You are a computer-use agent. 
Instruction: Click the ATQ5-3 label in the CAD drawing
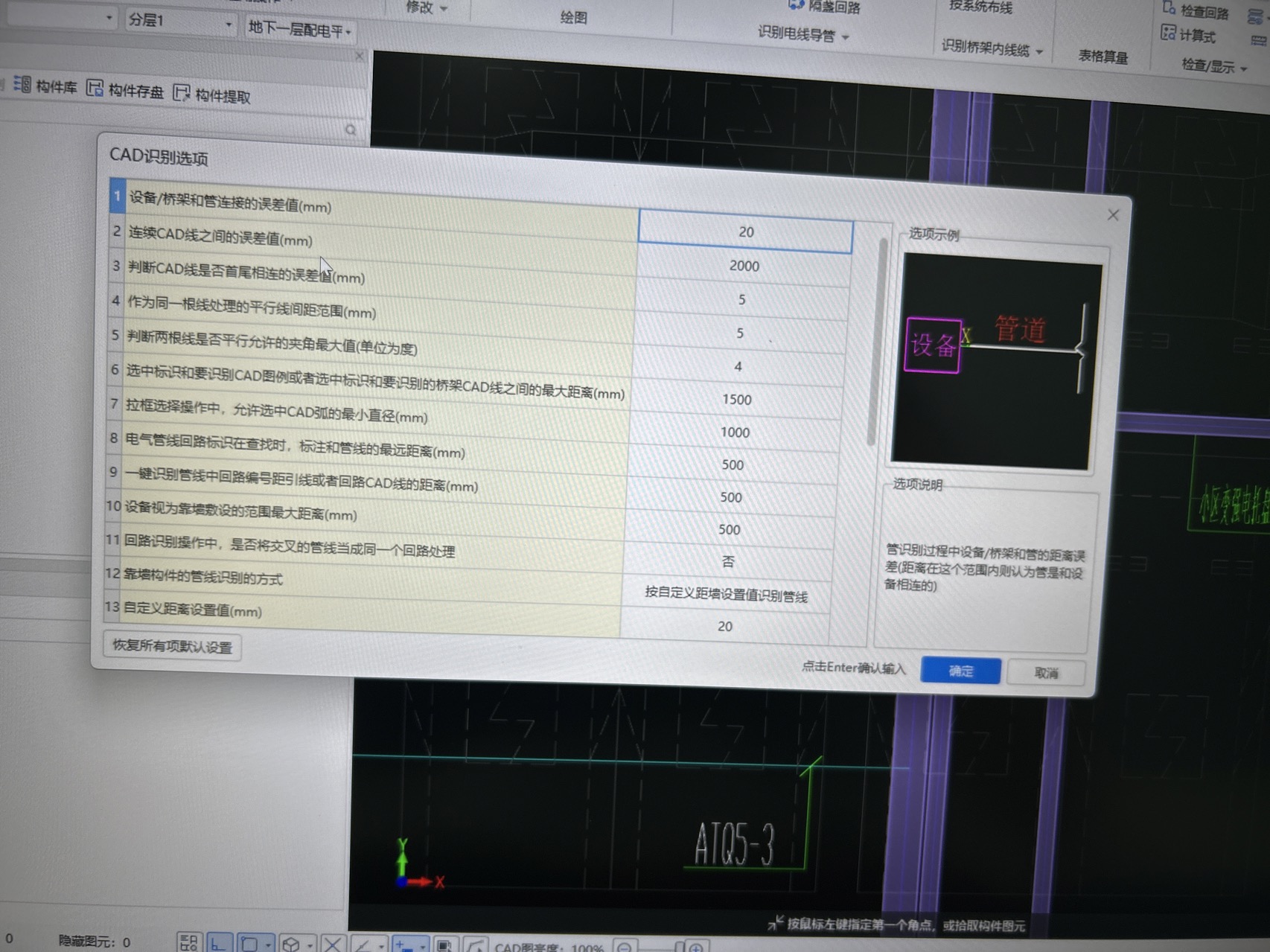click(734, 844)
